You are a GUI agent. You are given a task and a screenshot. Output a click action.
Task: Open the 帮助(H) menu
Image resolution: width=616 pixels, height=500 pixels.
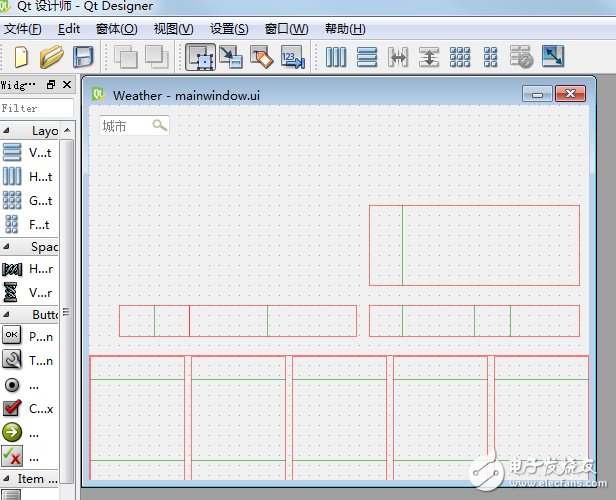345,28
